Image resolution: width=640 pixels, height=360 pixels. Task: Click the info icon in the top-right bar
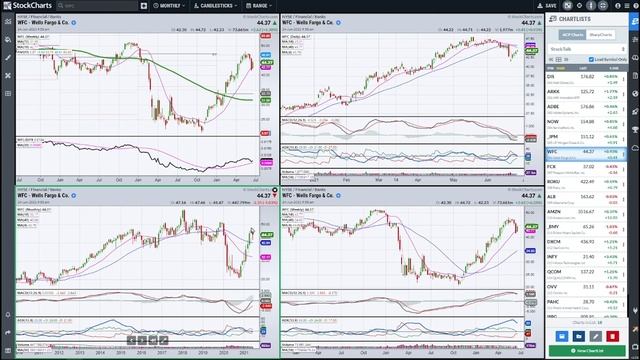pos(618,6)
